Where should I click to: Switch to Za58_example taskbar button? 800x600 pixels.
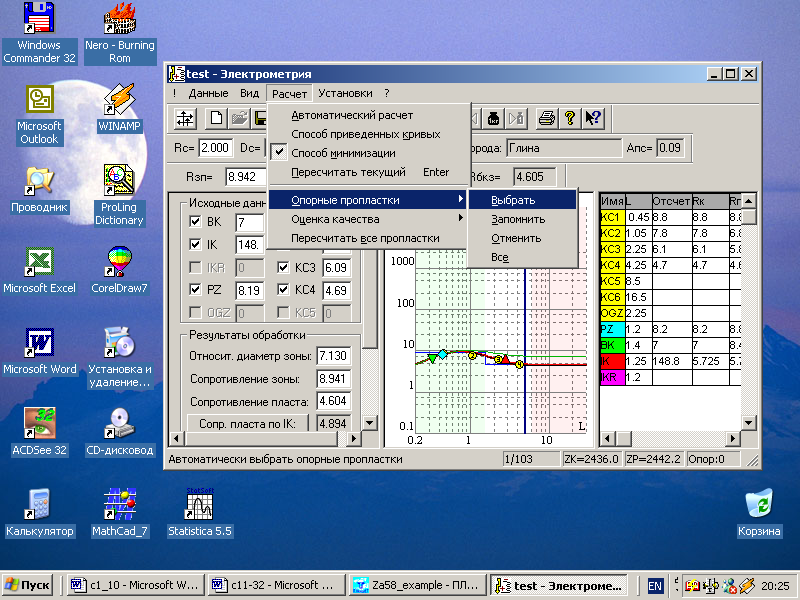pos(417,585)
